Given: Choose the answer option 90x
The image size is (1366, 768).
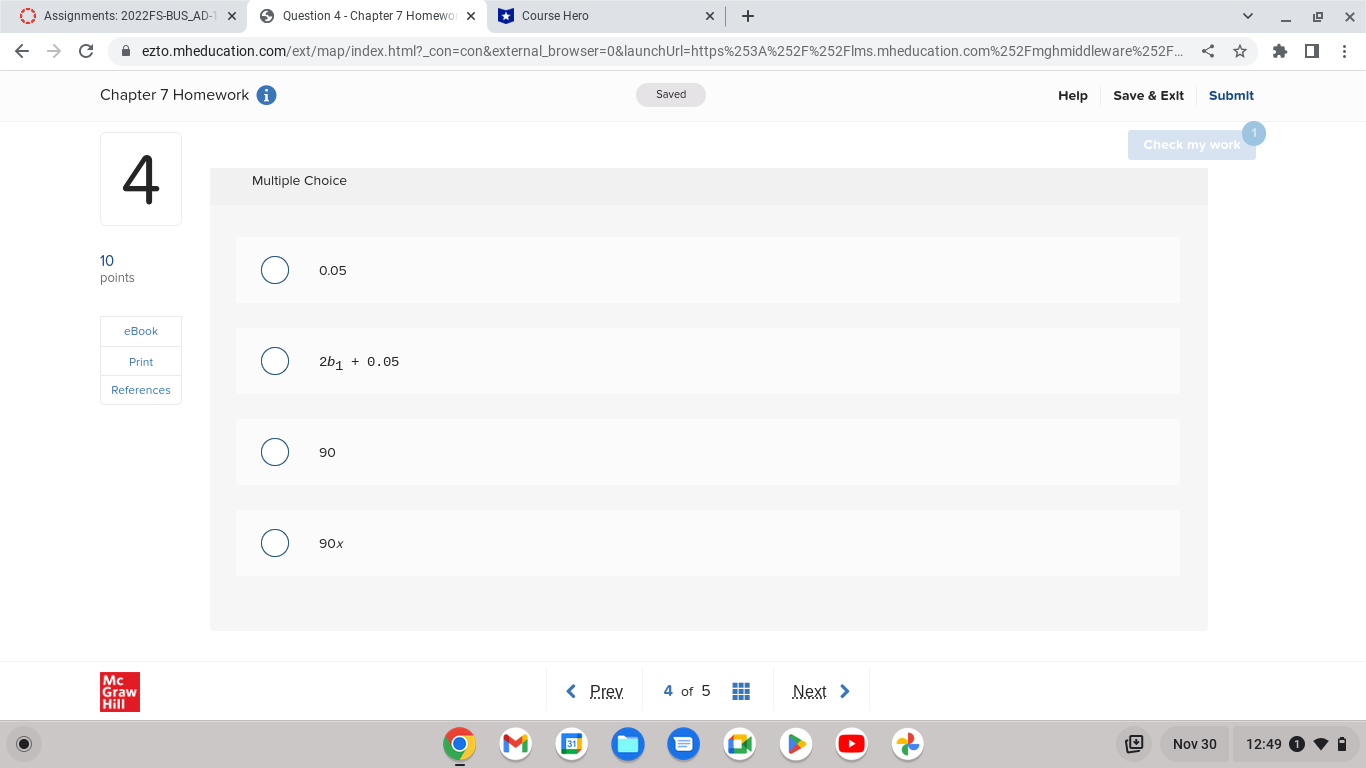Looking at the screenshot, I should pos(275,543).
